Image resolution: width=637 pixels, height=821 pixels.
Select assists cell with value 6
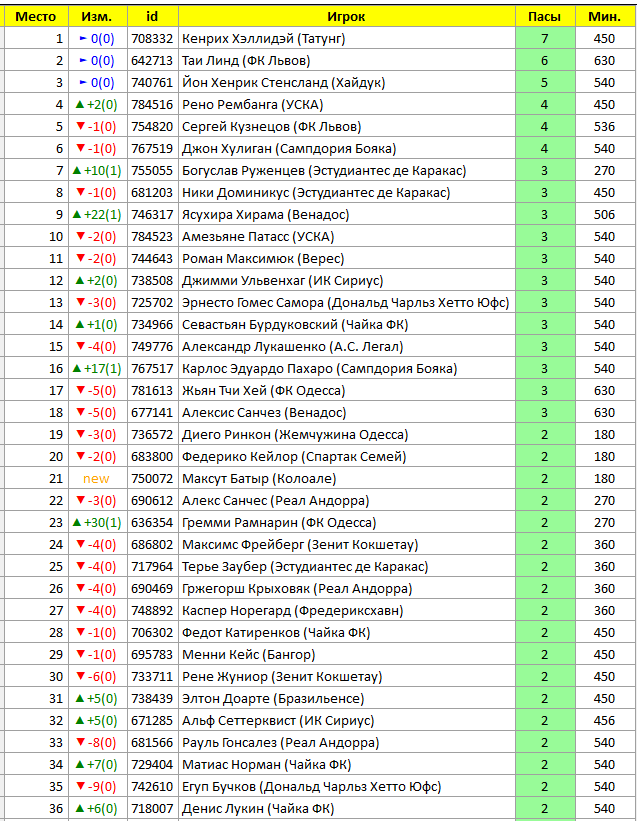[544, 61]
